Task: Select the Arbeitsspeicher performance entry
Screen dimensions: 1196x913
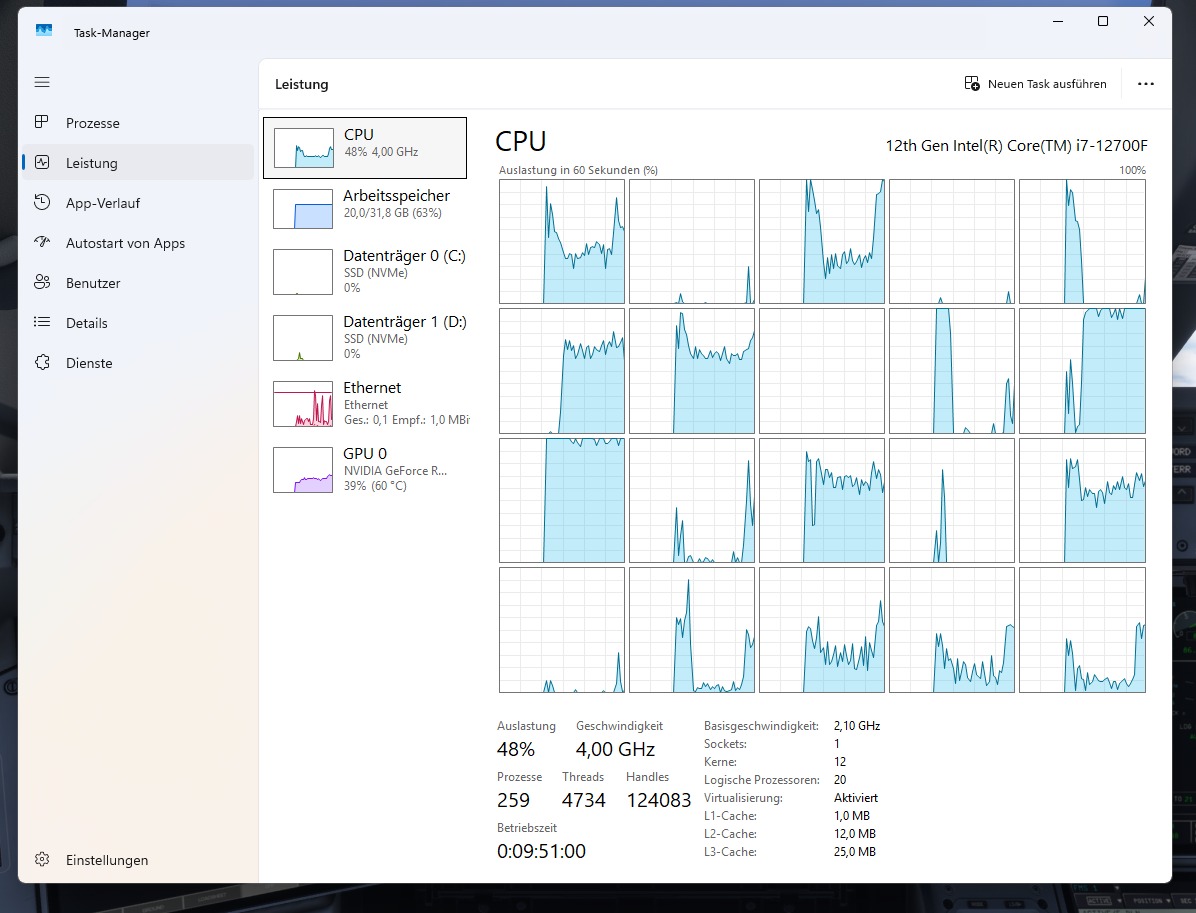Action: (365, 208)
